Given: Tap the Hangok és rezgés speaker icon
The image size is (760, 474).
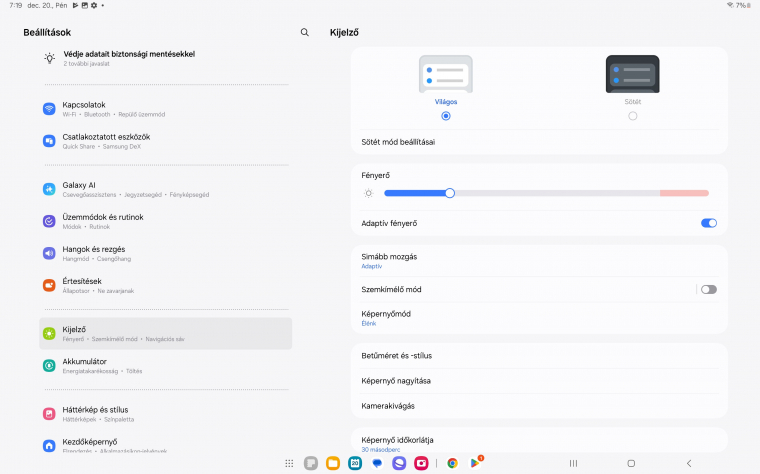Looking at the screenshot, I should (x=49, y=253).
